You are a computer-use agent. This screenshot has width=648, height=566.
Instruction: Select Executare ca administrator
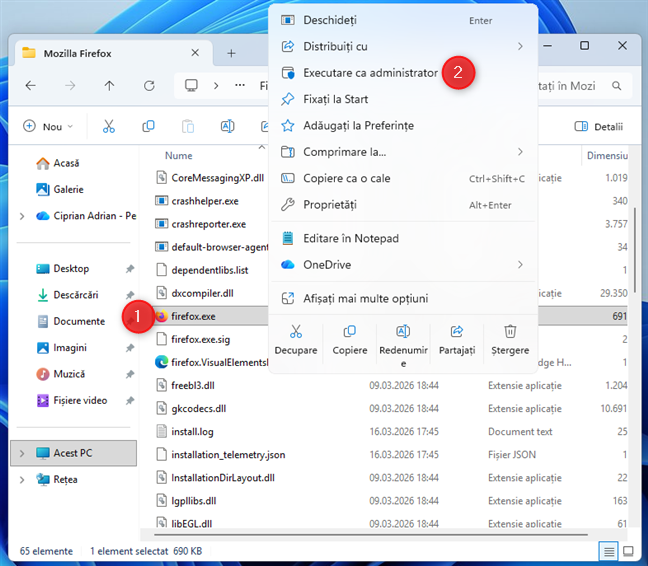point(403,73)
